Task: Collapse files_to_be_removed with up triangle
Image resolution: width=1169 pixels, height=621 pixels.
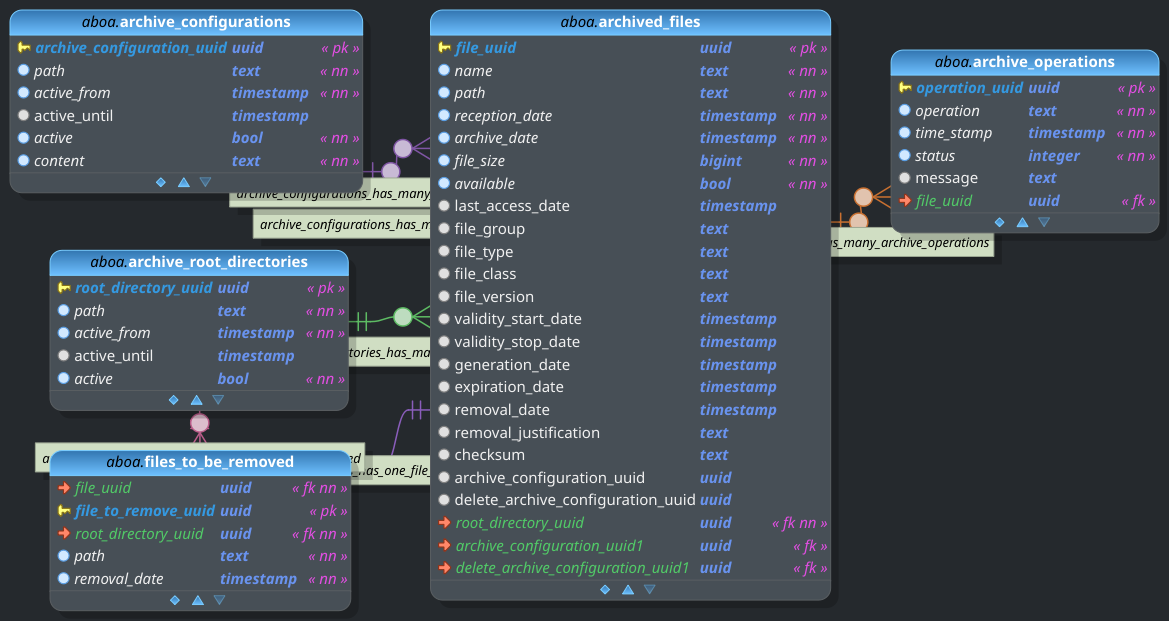Action: [x=198, y=600]
